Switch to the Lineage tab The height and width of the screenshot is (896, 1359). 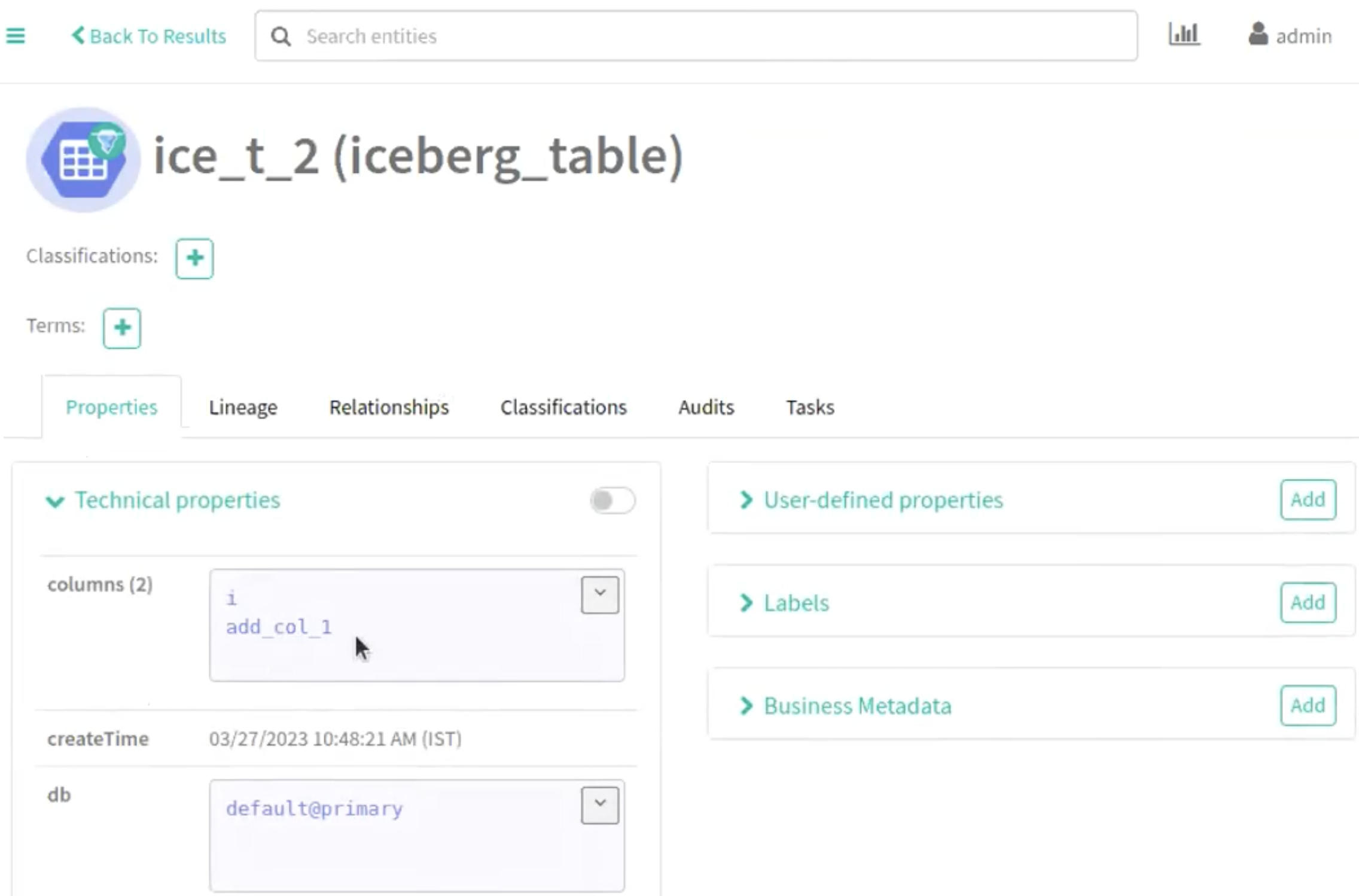point(243,407)
